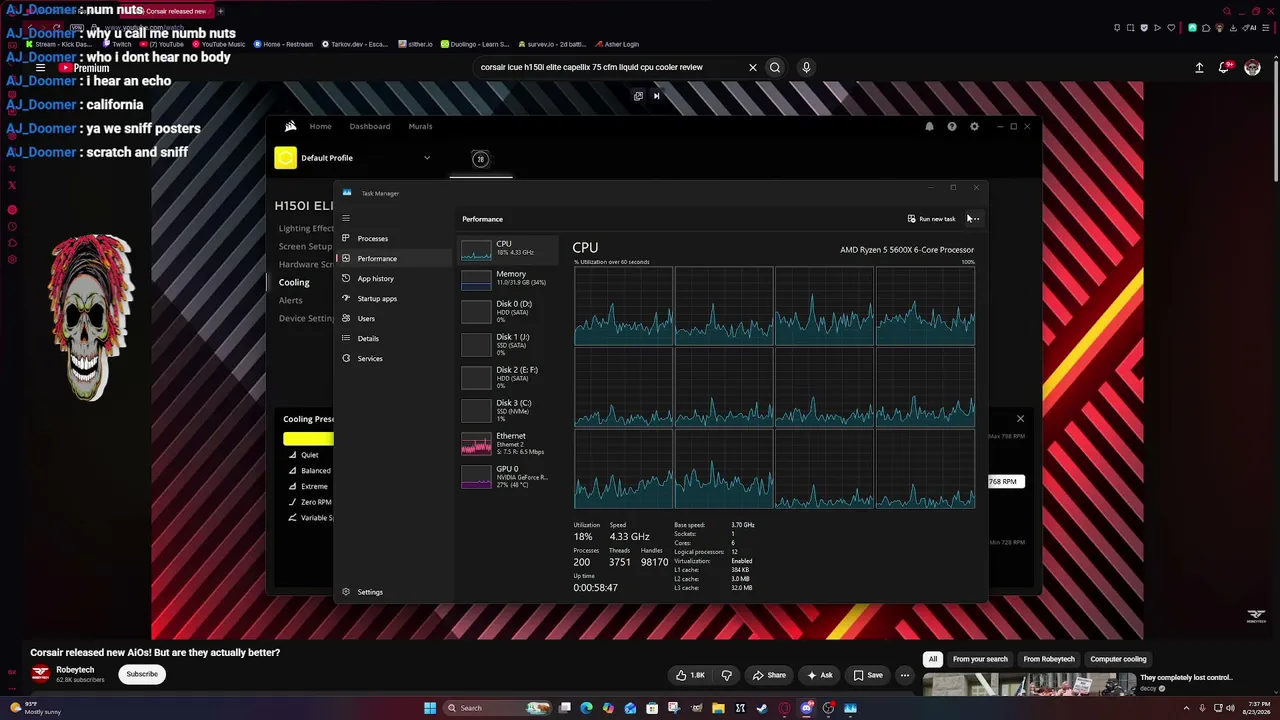Image resolution: width=1280 pixels, height=720 pixels.
Task: Open iCUE settings gear
Action: tap(974, 126)
